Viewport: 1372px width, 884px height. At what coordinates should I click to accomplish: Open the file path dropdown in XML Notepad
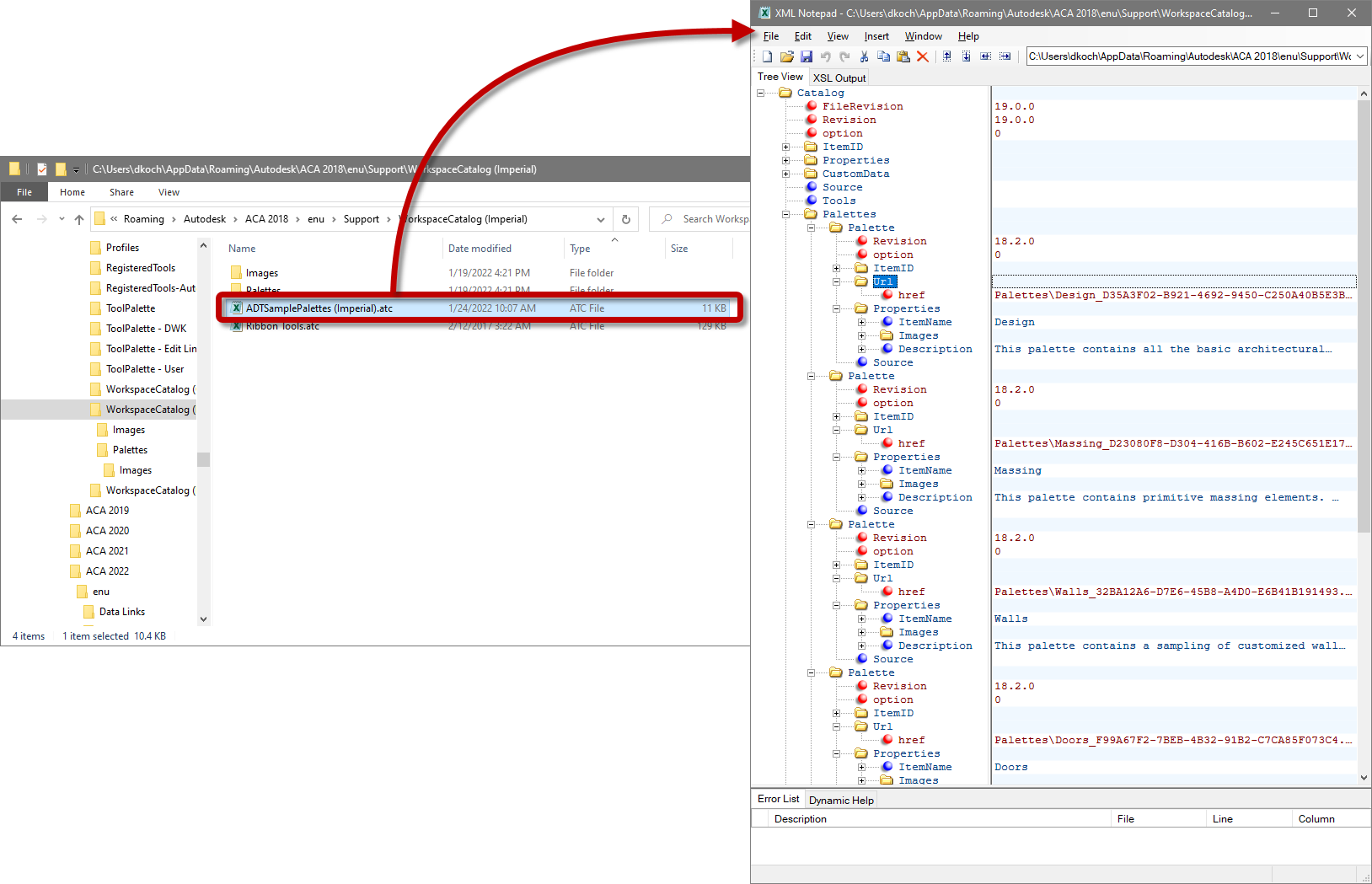click(x=1359, y=56)
